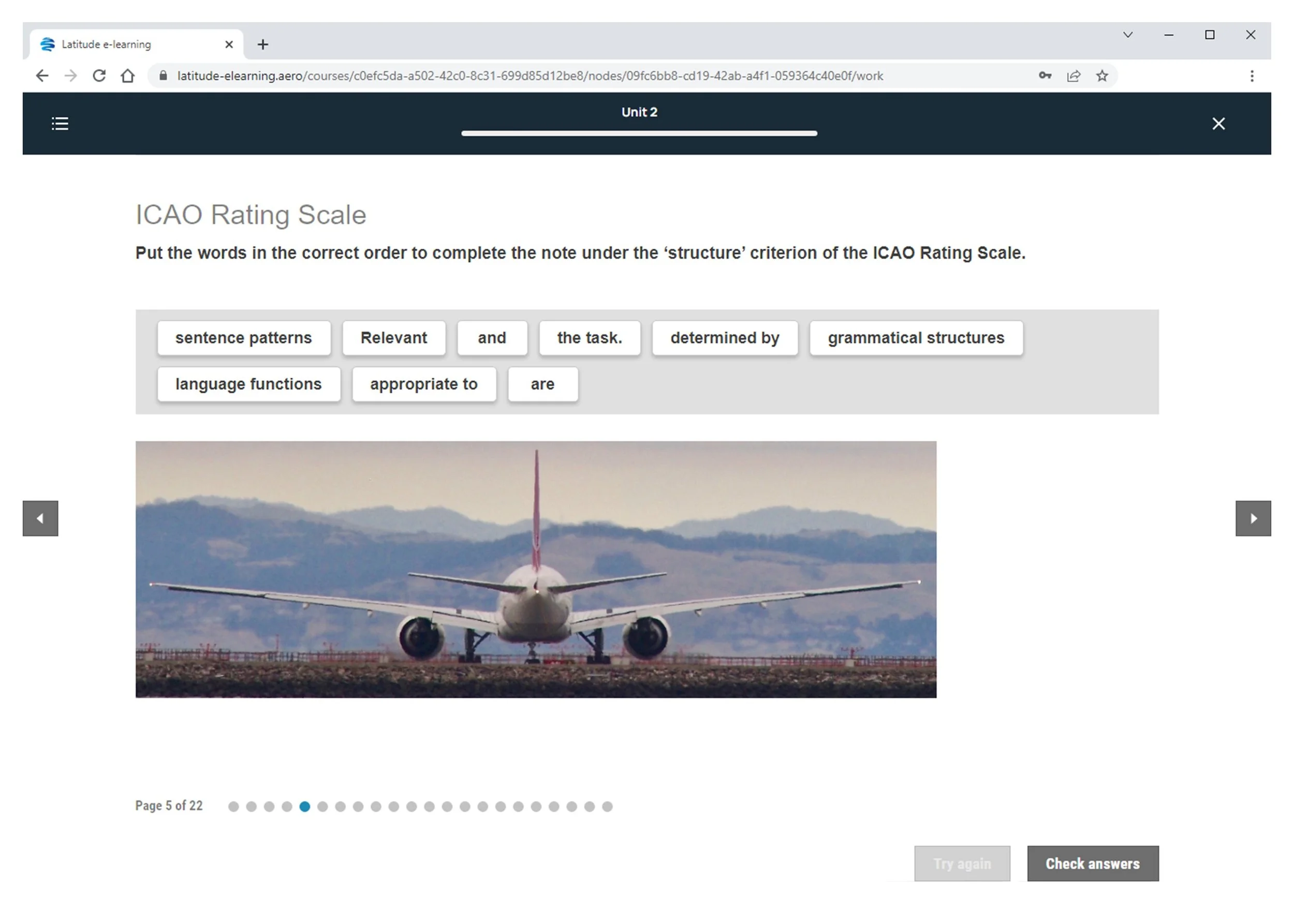Open the browser three-dot menu
1294x924 pixels.
1252,76
